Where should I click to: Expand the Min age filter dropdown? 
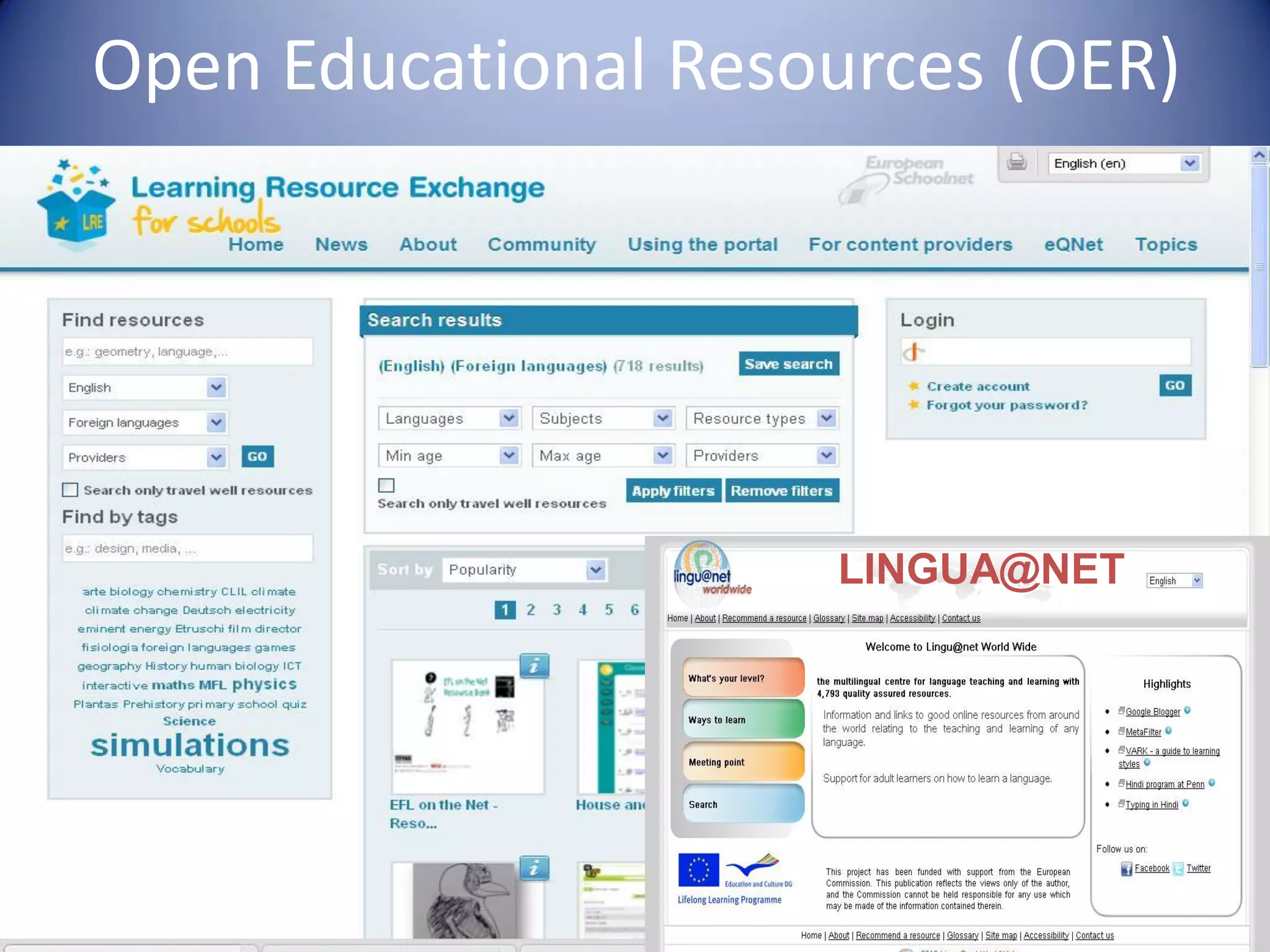click(450, 456)
